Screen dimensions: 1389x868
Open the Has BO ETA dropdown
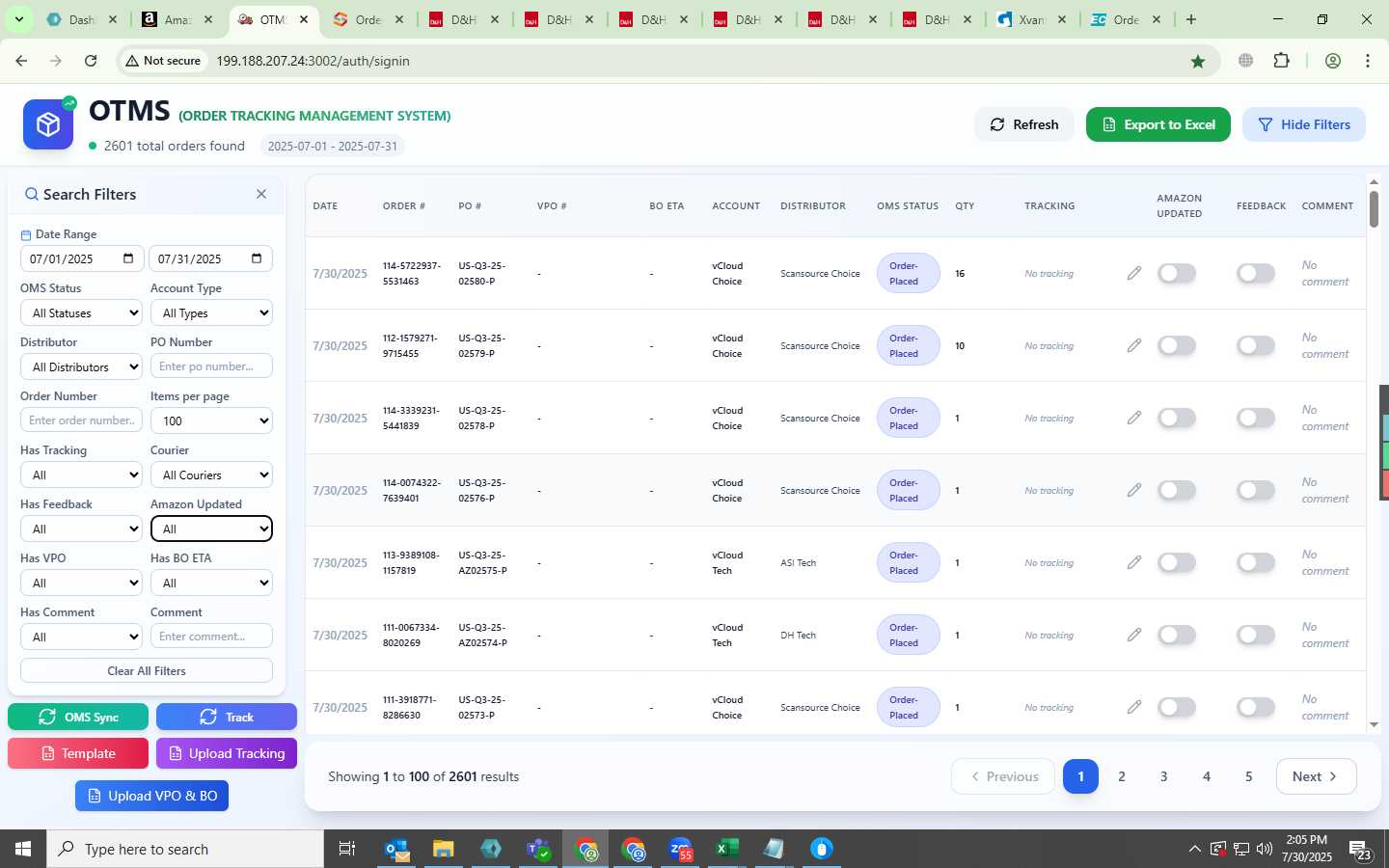[x=211, y=583]
